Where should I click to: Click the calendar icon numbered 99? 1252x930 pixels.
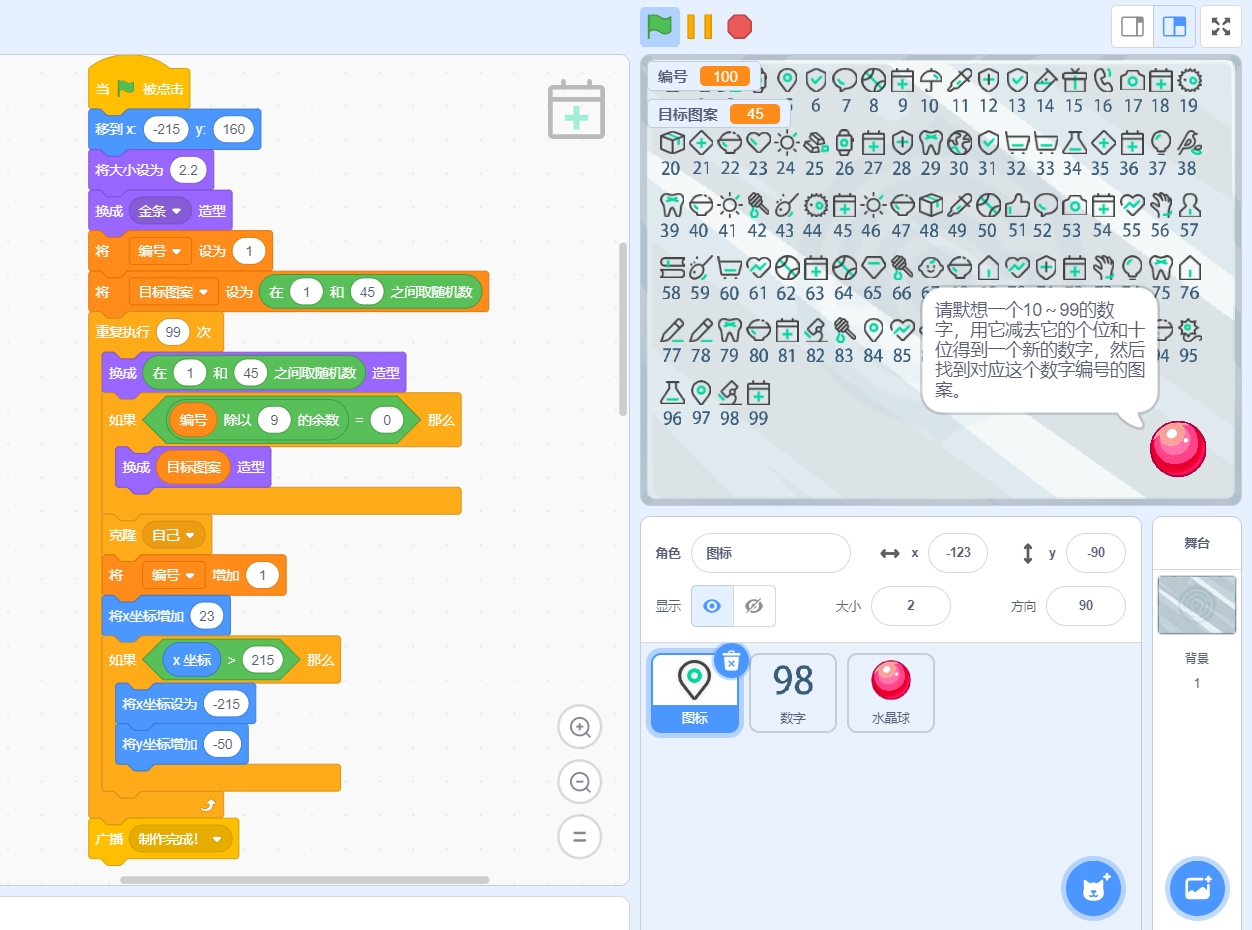pos(759,393)
